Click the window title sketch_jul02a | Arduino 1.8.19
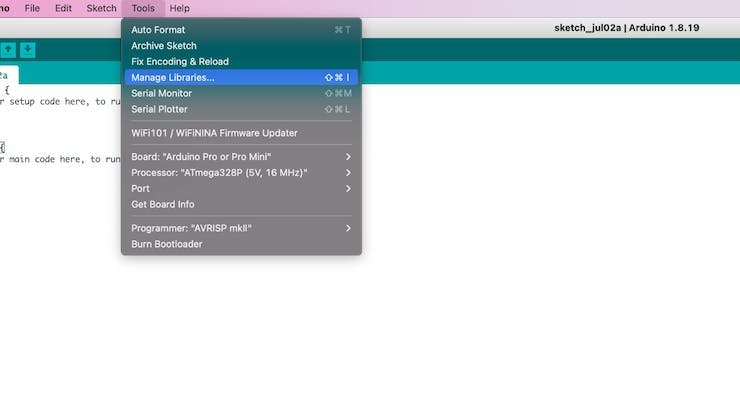The height and width of the screenshot is (411, 740). pyautogui.click(x=626, y=28)
